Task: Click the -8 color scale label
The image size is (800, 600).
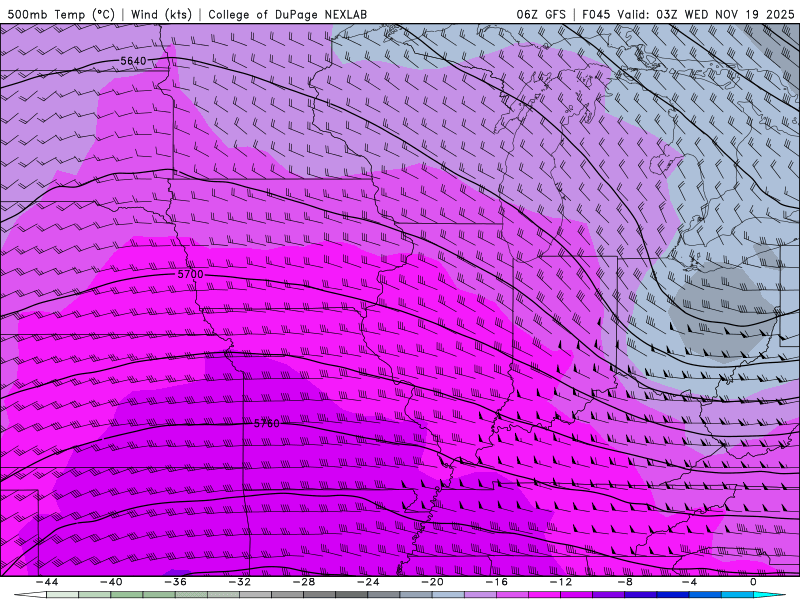Action: pyautogui.click(x=625, y=582)
